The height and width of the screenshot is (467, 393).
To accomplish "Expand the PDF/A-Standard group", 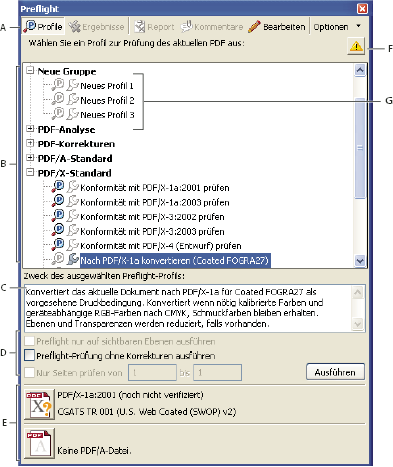I will pyautogui.click(x=30, y=158).
